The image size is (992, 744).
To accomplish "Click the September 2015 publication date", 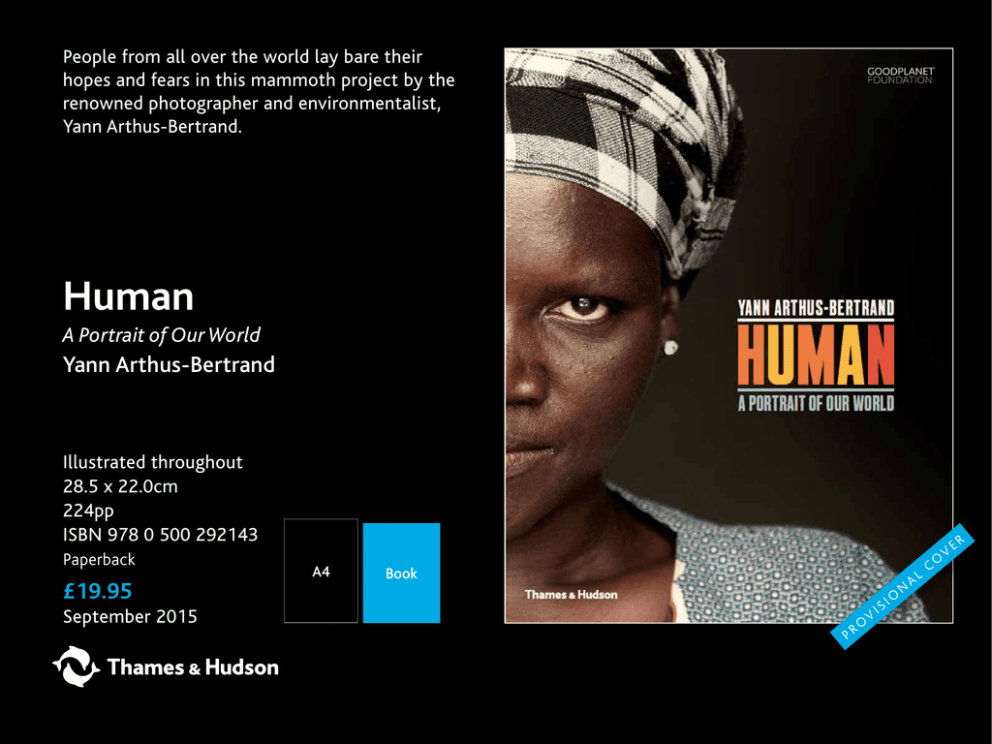I will click(x=130, y=617).
